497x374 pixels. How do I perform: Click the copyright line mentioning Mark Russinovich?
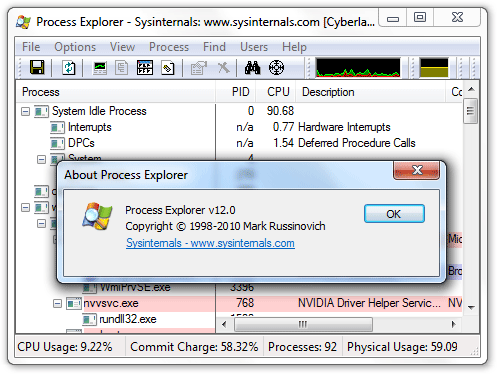(x=225, y=226)
